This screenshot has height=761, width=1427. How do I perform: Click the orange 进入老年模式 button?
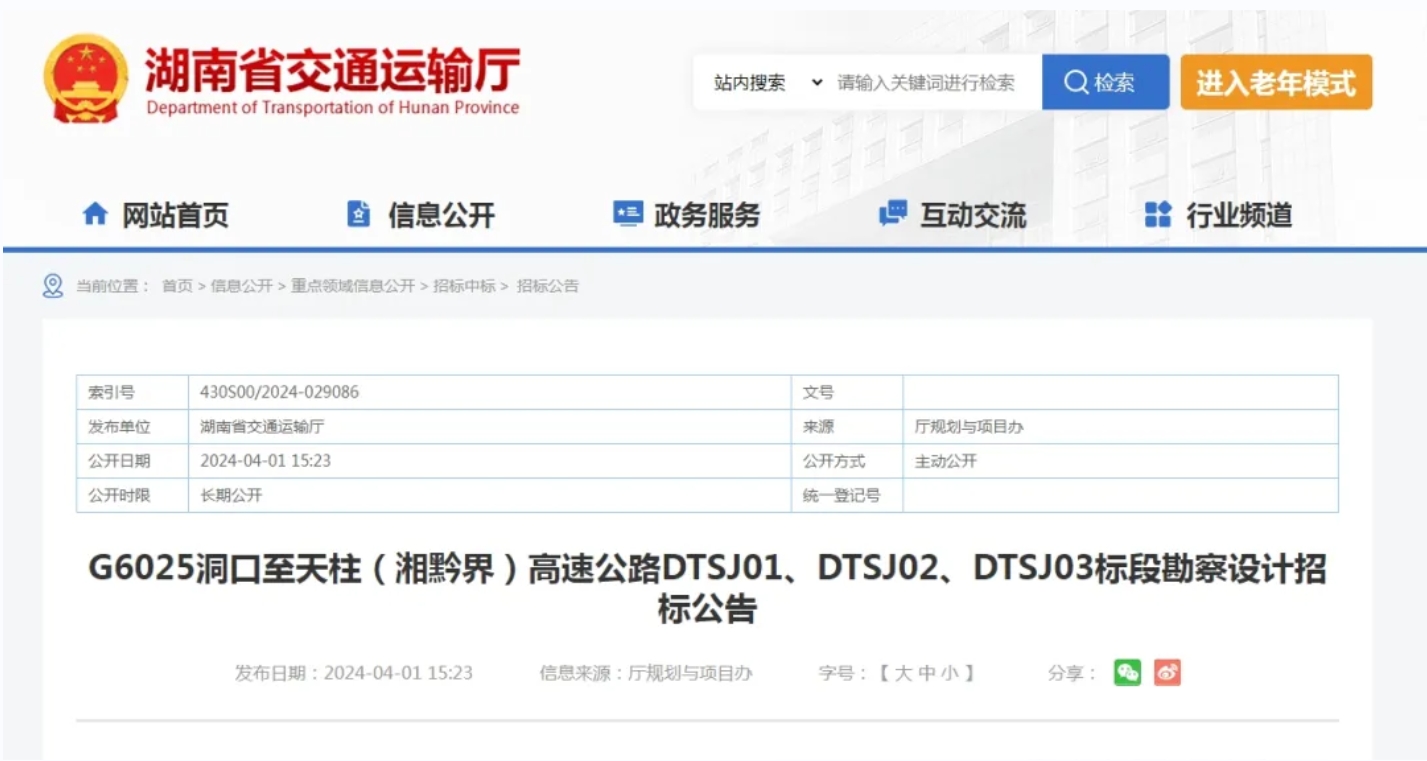coord(1276,82)
